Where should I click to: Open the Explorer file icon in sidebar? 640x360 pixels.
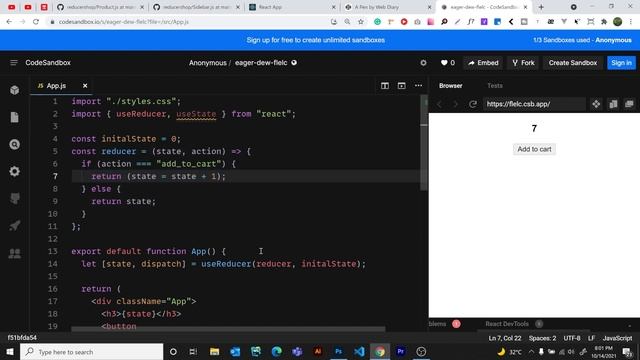15,117
